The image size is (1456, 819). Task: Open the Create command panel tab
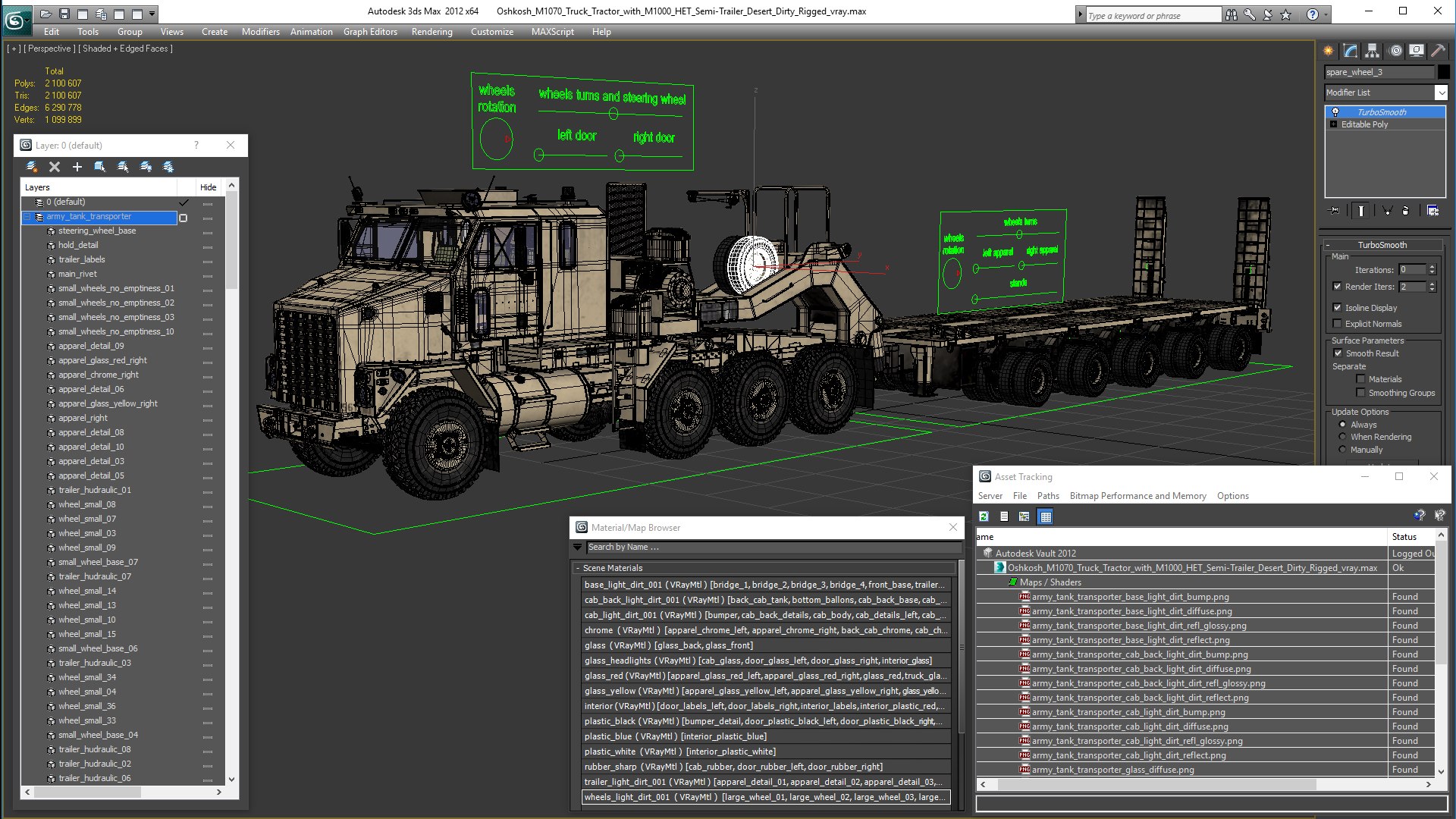(1329, 51)
